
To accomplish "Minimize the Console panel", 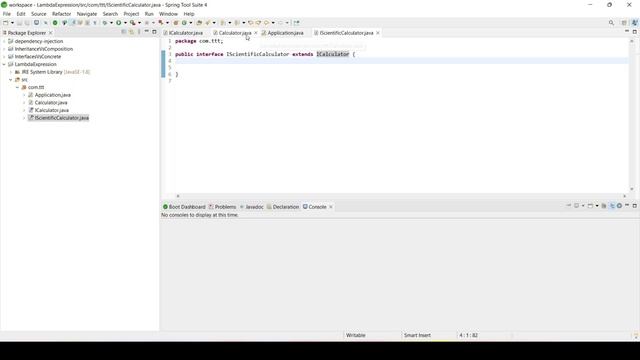I will pyautogui.click(x=627, y=205).
